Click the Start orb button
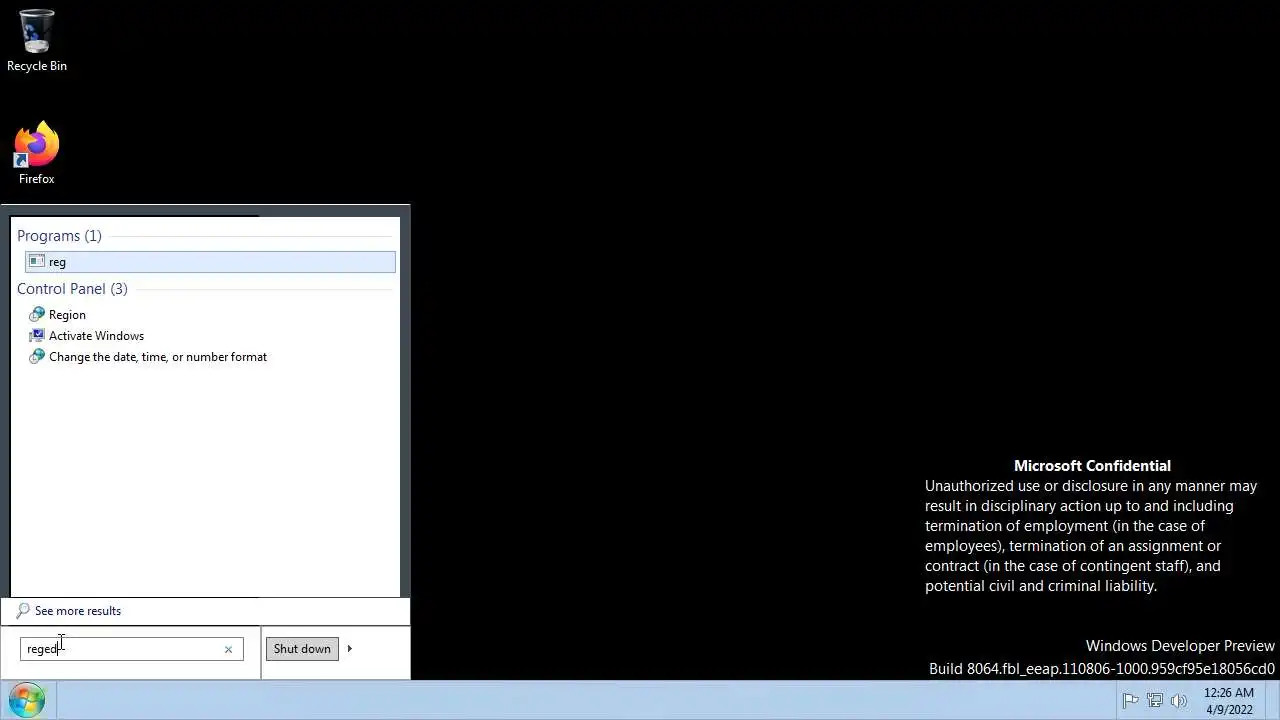 [x=27, y=700]
